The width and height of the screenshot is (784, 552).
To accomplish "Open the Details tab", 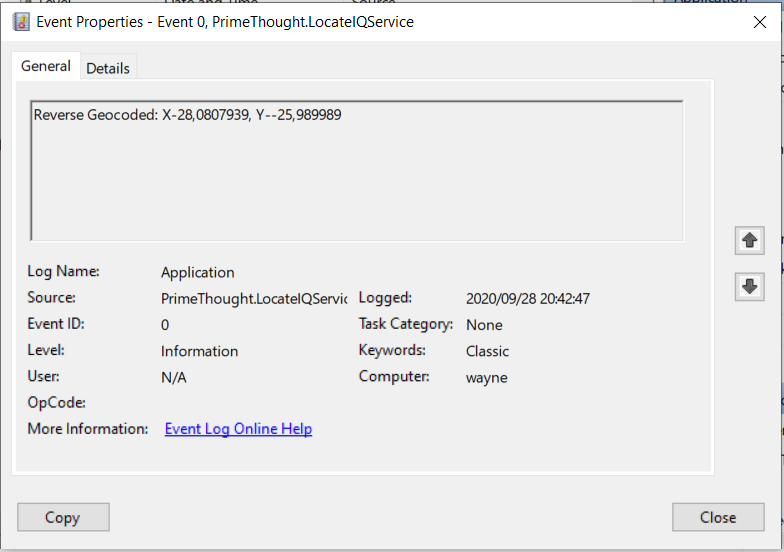I will (108, 68).
